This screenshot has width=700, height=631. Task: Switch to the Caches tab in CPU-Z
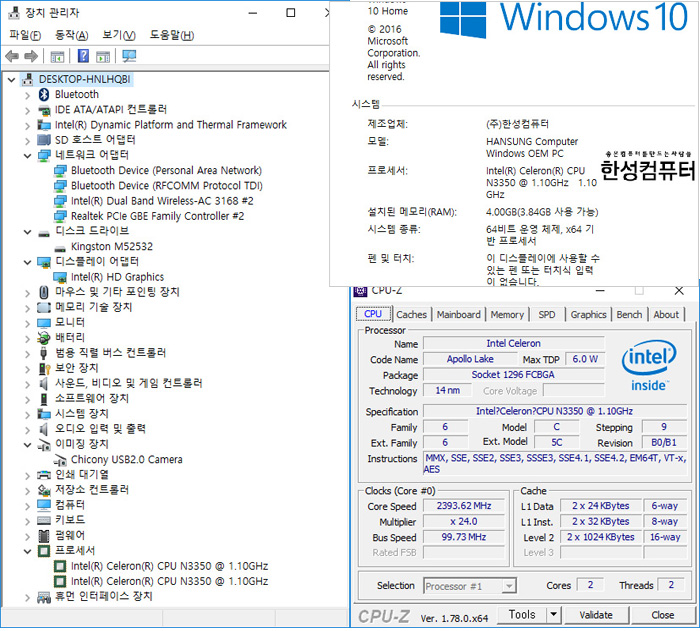tap(411, 314)
